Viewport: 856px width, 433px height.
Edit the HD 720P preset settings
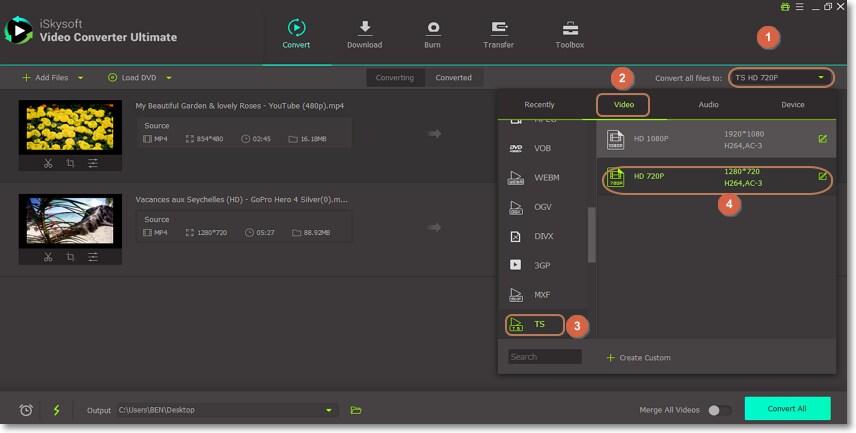[823, 176]
